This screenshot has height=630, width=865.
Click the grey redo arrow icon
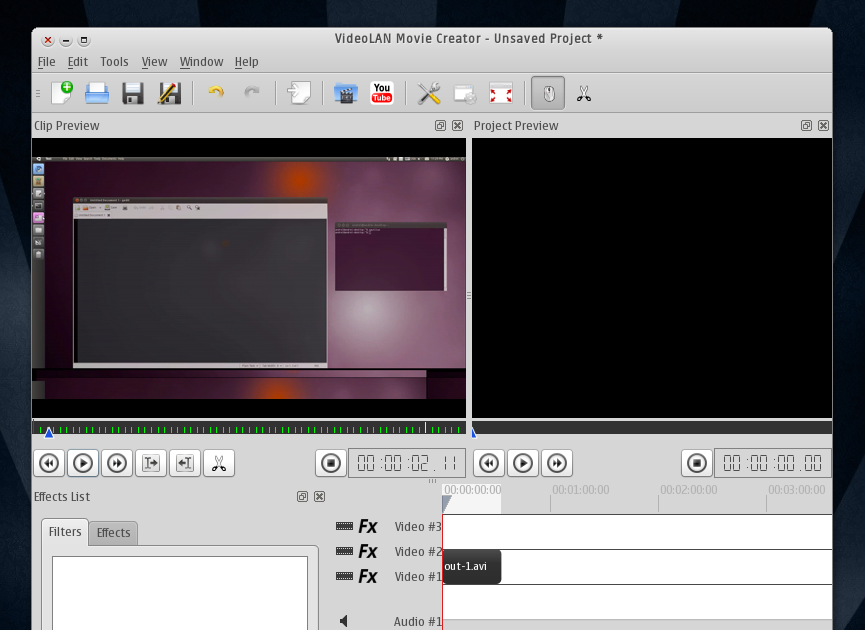[252, 92]
